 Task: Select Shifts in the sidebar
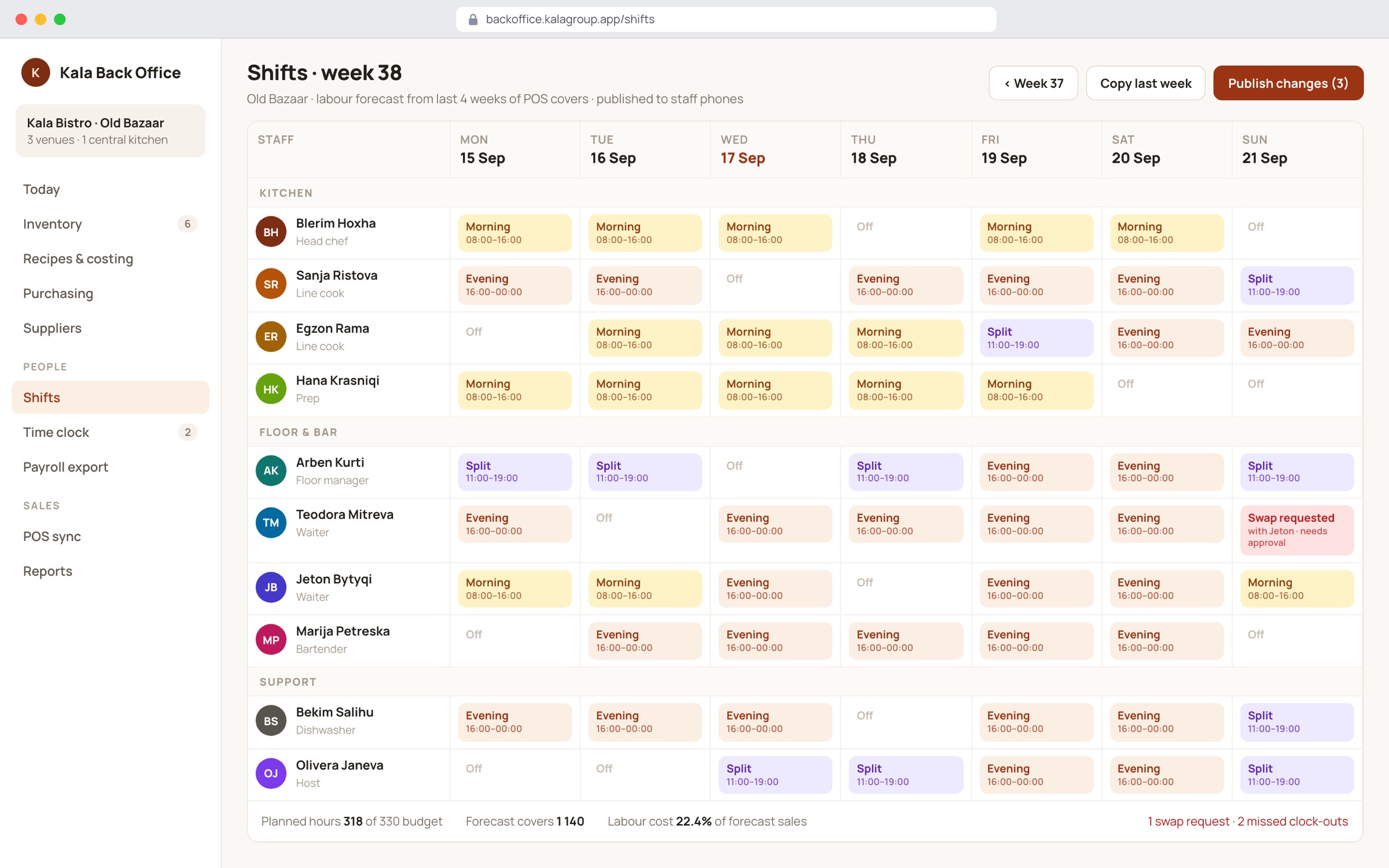(x=110, y=398)
